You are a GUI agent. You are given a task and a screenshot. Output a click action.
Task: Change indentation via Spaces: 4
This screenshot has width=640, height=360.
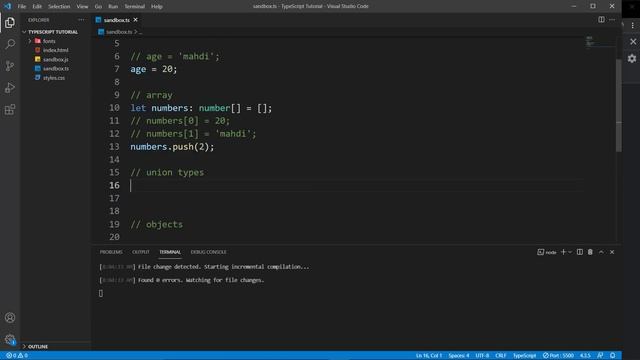pos(459,356)
